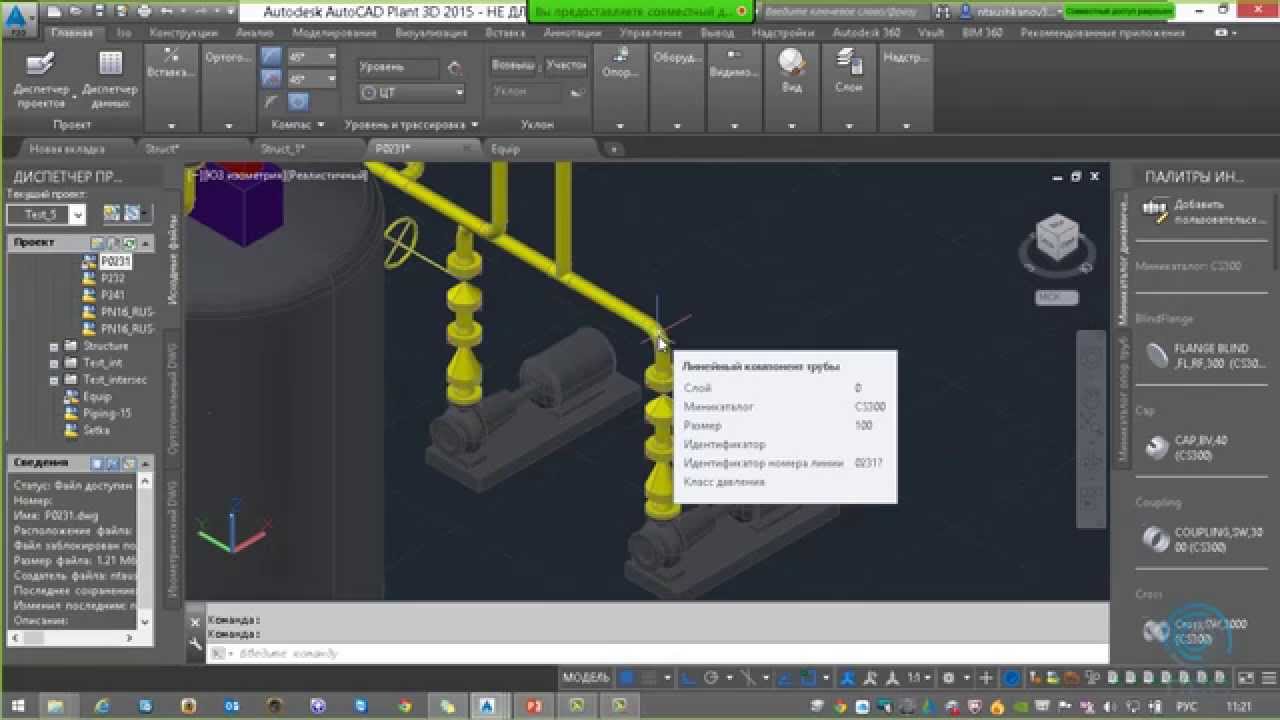Click Исходные файлы vertical tab
The width and height of the screenshot is (1280, 720).
click(173, 259)
